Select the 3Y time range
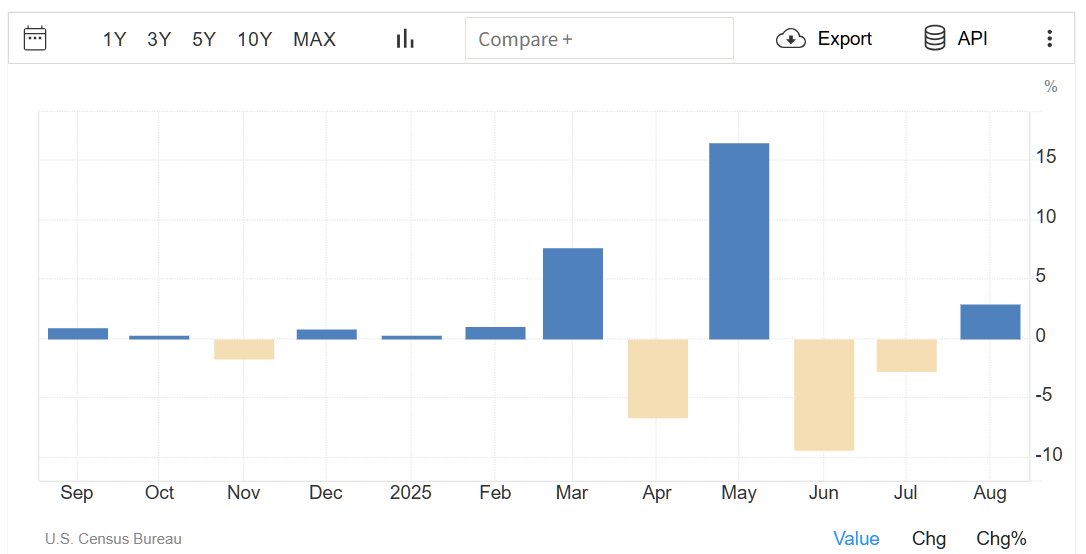 pos(159,40)
